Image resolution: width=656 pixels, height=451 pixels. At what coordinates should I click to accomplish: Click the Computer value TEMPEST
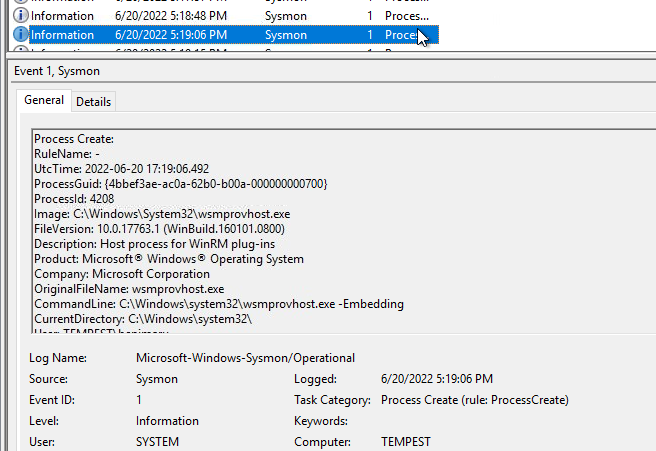point(406,442)
